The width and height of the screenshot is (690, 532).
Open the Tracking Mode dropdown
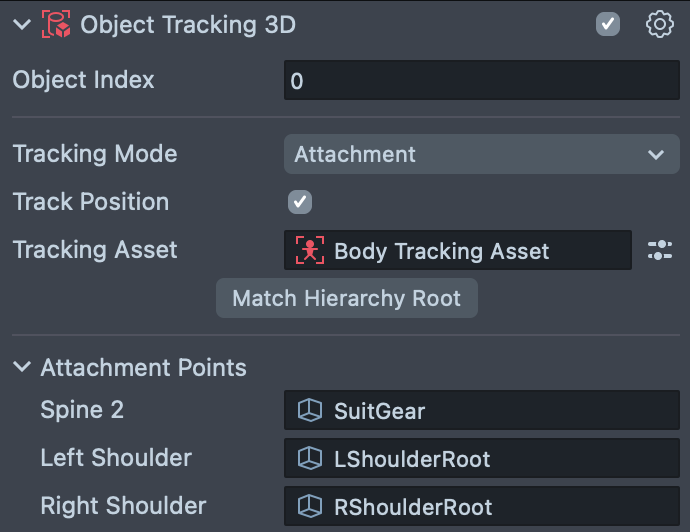coord(481,155)
